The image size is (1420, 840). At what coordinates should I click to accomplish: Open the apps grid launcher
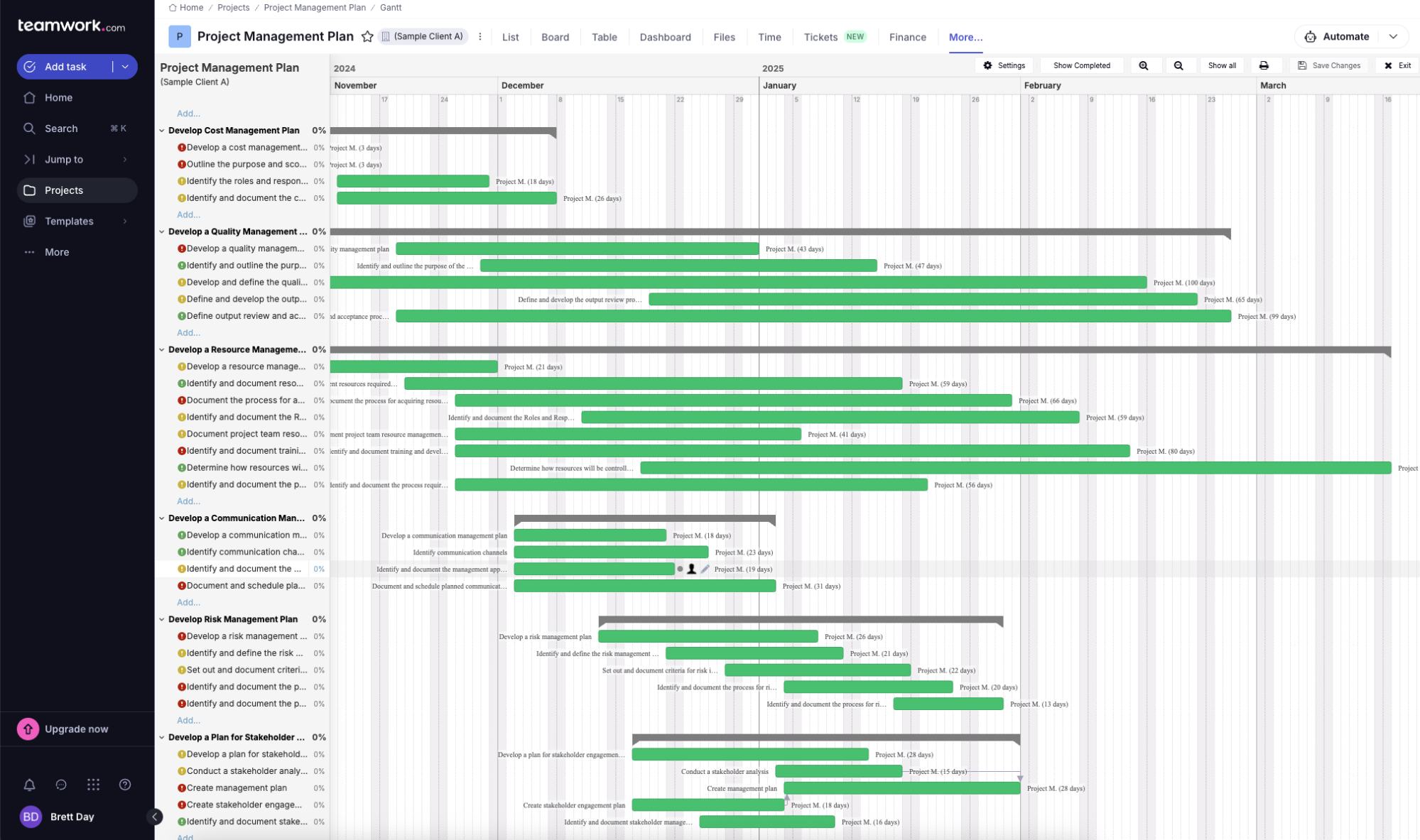[x=93, y=785]
